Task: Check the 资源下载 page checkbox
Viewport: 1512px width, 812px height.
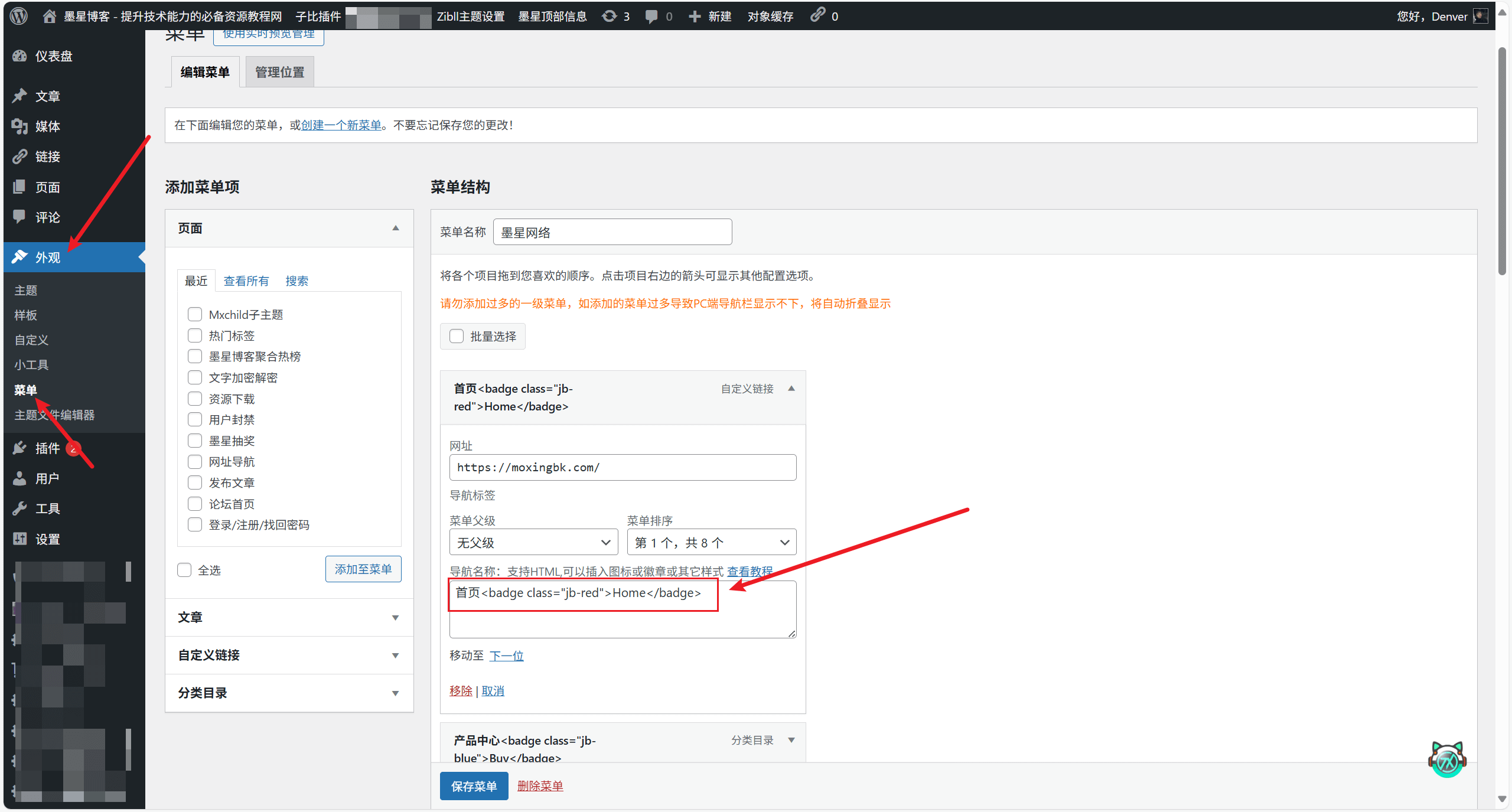Action: (x=195, y=398)
